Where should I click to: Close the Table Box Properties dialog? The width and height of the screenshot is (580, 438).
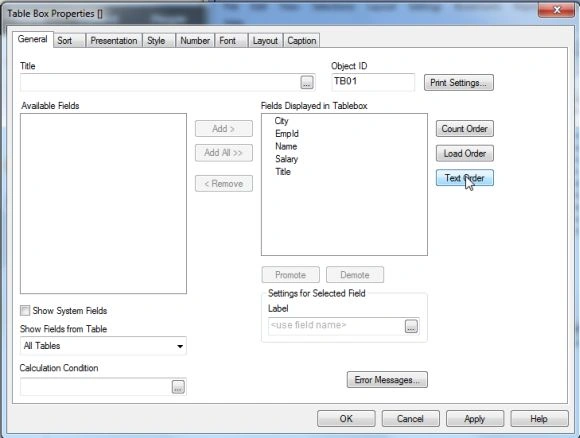[557, 10]
